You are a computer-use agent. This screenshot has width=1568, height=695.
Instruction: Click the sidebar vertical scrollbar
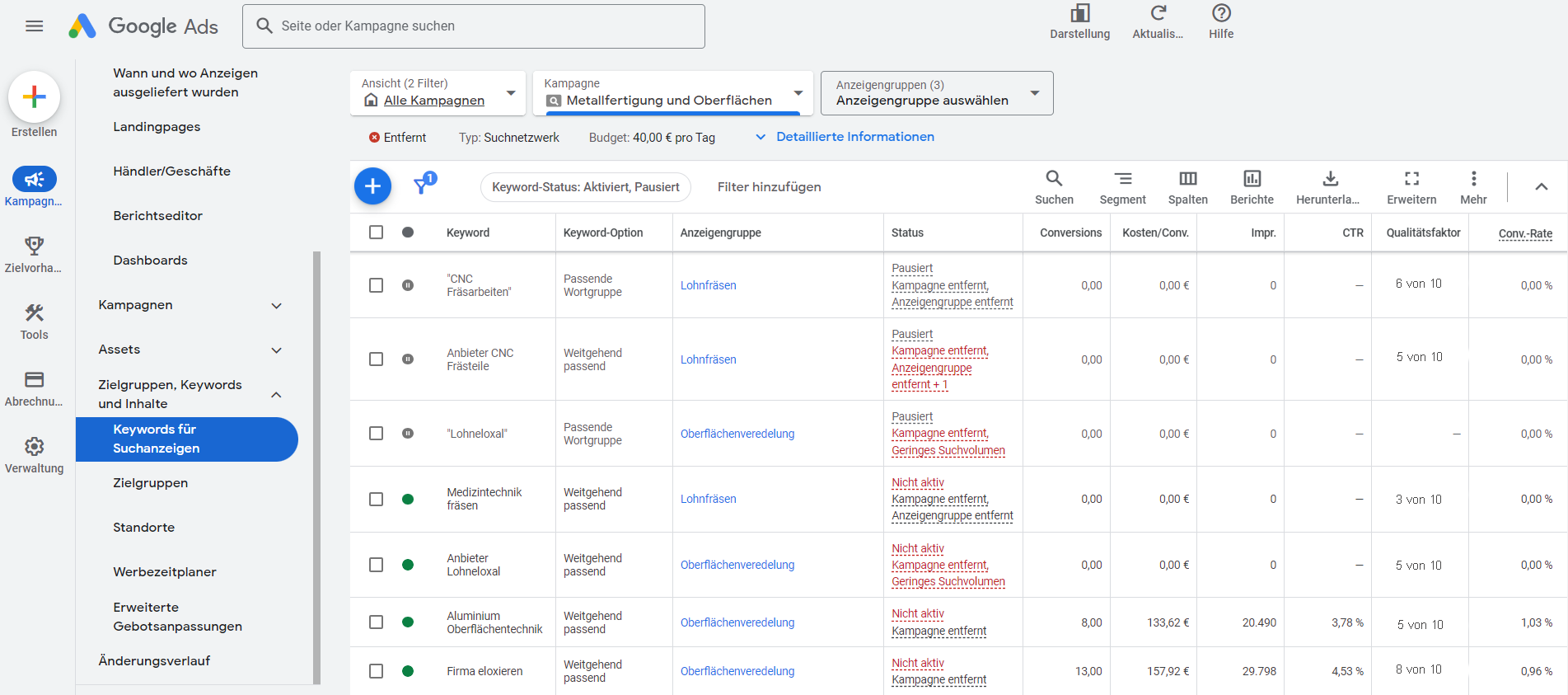pyautogui.click(x=316, y=467)
